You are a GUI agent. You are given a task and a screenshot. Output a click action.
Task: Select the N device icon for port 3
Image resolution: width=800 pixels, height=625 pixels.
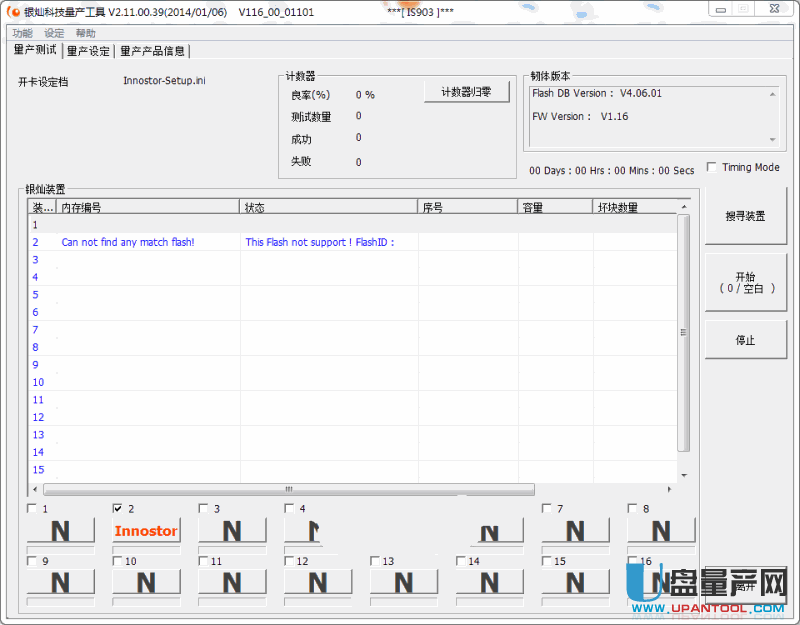232,531
